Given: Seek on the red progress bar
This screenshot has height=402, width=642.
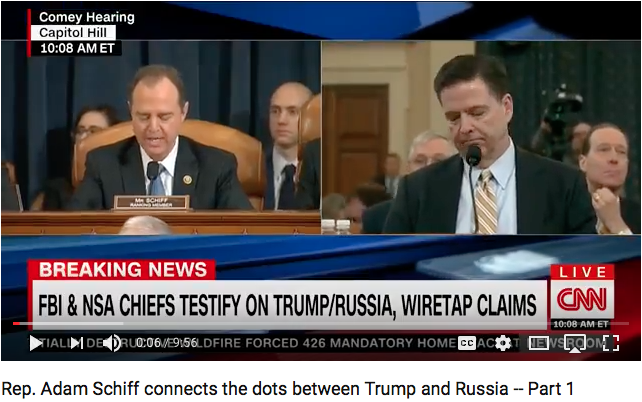Looking at the screenshot, I should pos(16,323).
